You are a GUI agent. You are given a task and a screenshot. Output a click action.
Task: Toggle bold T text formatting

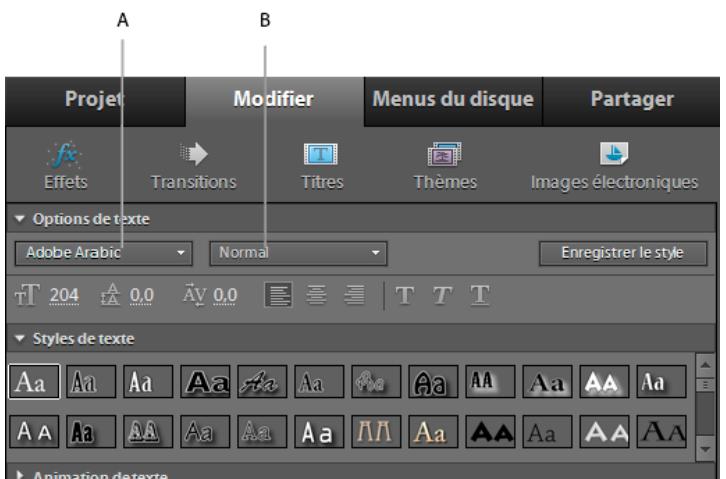coord(405,295)
